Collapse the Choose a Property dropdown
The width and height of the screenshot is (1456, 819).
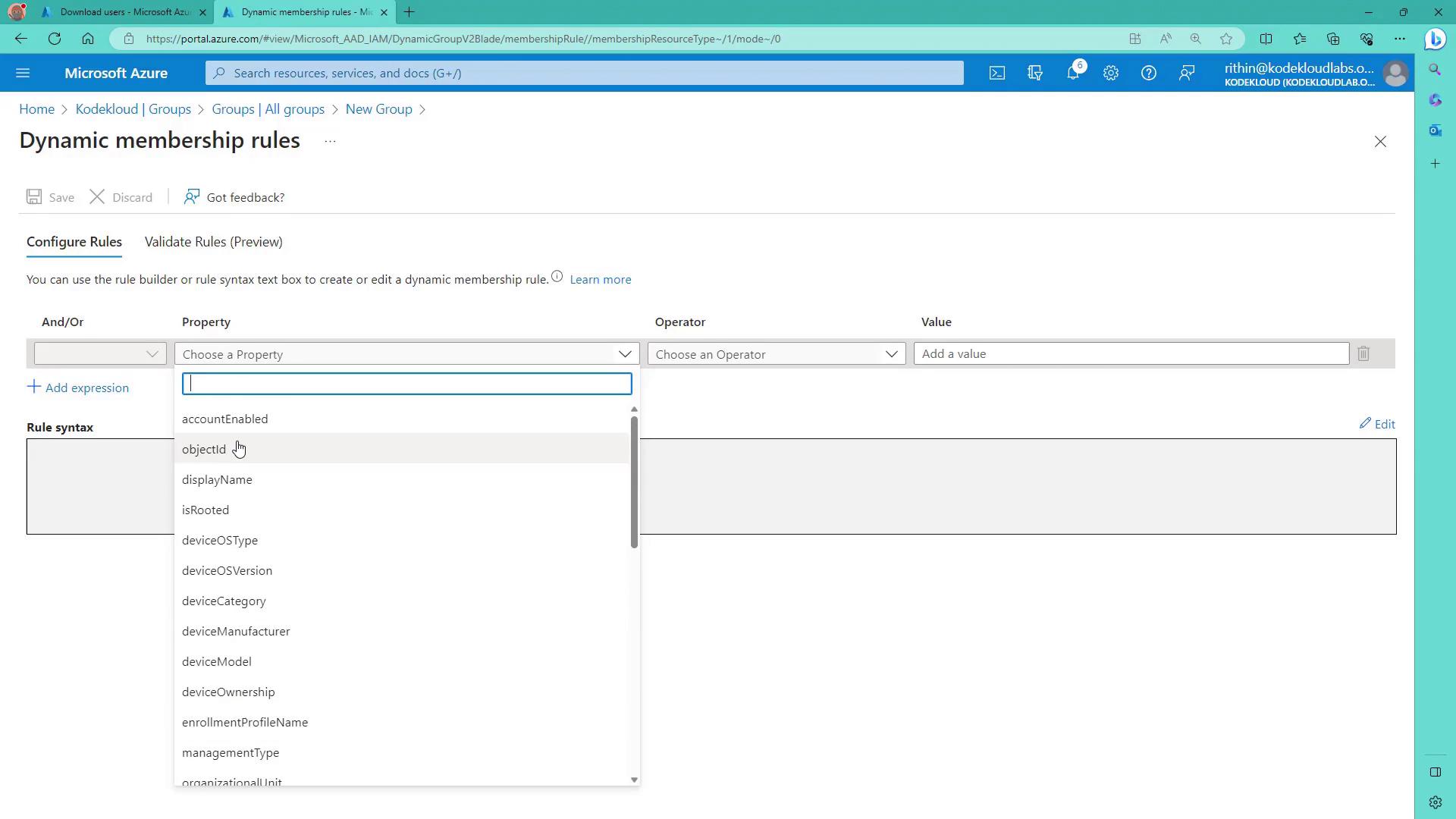point(625,354)
